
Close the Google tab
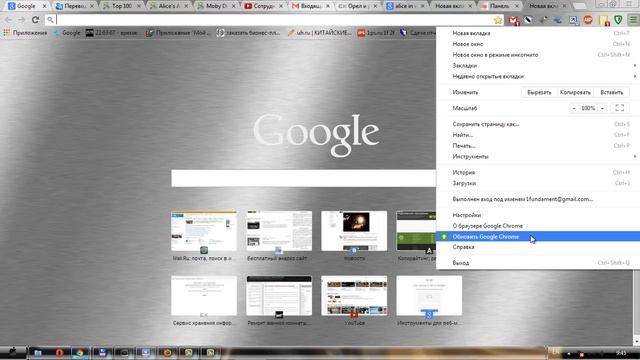[x=44, y=6]
